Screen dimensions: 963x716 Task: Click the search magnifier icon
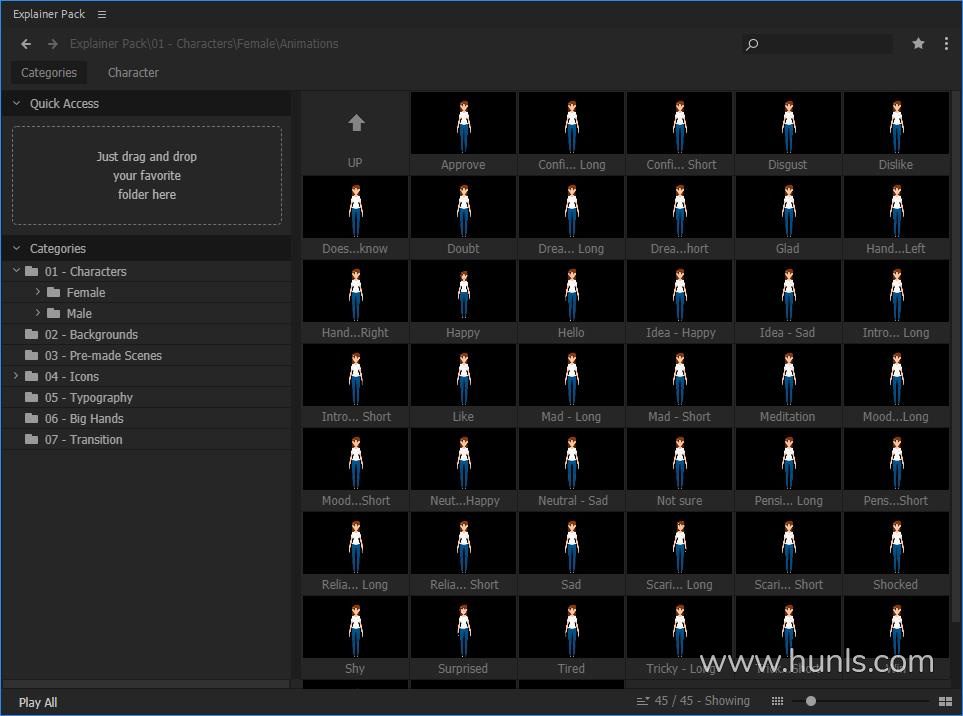(x=752, y=44)
